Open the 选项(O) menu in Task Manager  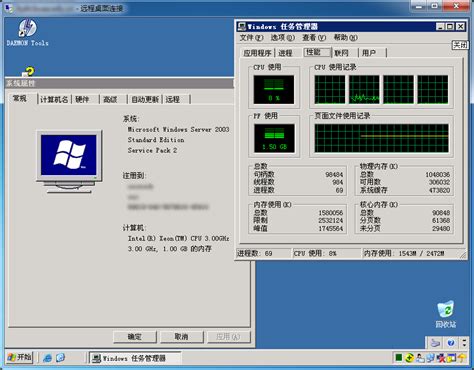(283, 37)
